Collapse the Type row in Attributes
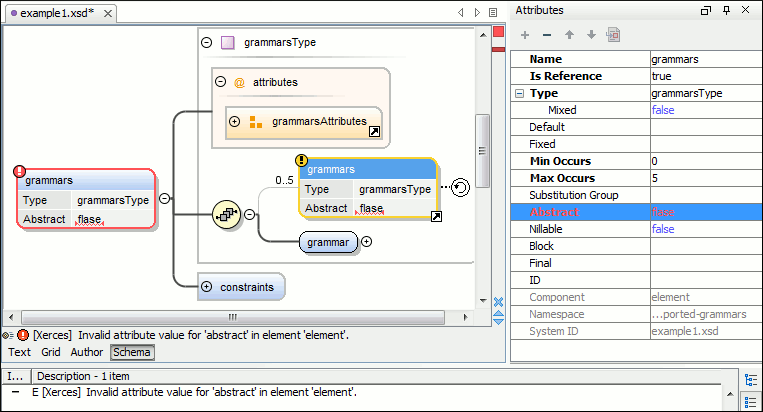The image size is (763, 412). click(x=519, y=93)
